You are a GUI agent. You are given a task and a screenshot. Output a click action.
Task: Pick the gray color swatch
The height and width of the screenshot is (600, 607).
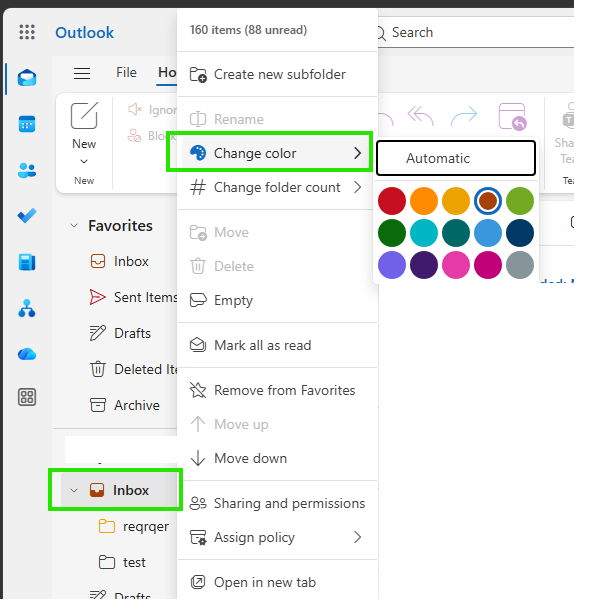(520, 265)
